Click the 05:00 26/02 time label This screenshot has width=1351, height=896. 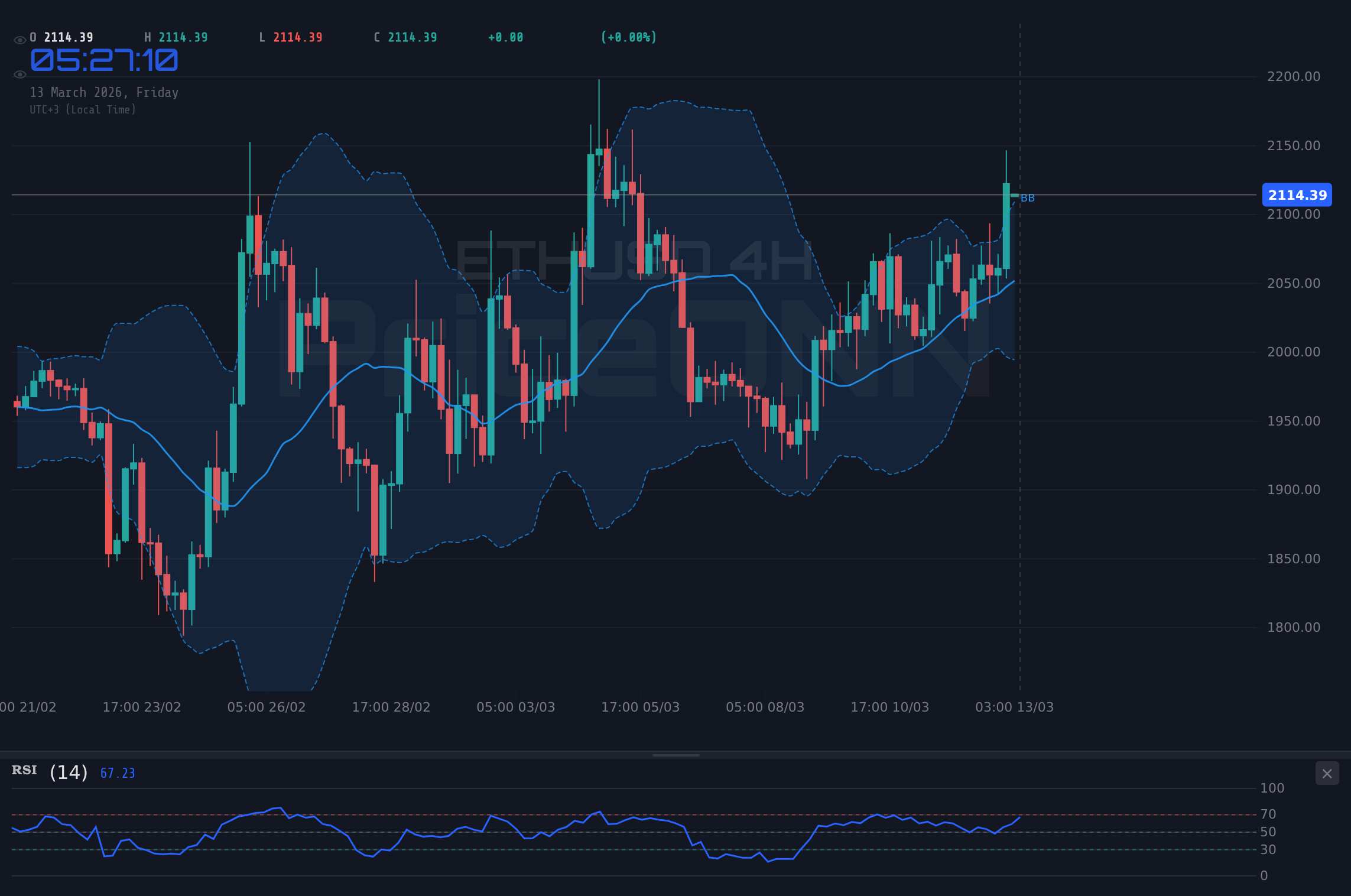(267, 707)
